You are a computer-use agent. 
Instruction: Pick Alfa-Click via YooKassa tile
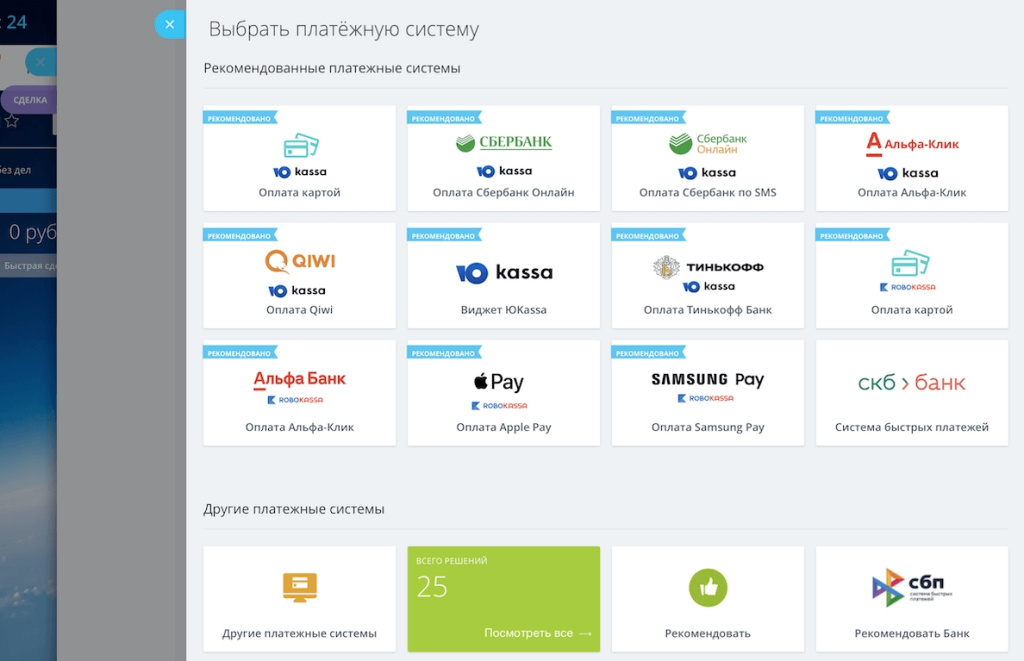coord(911,158)
